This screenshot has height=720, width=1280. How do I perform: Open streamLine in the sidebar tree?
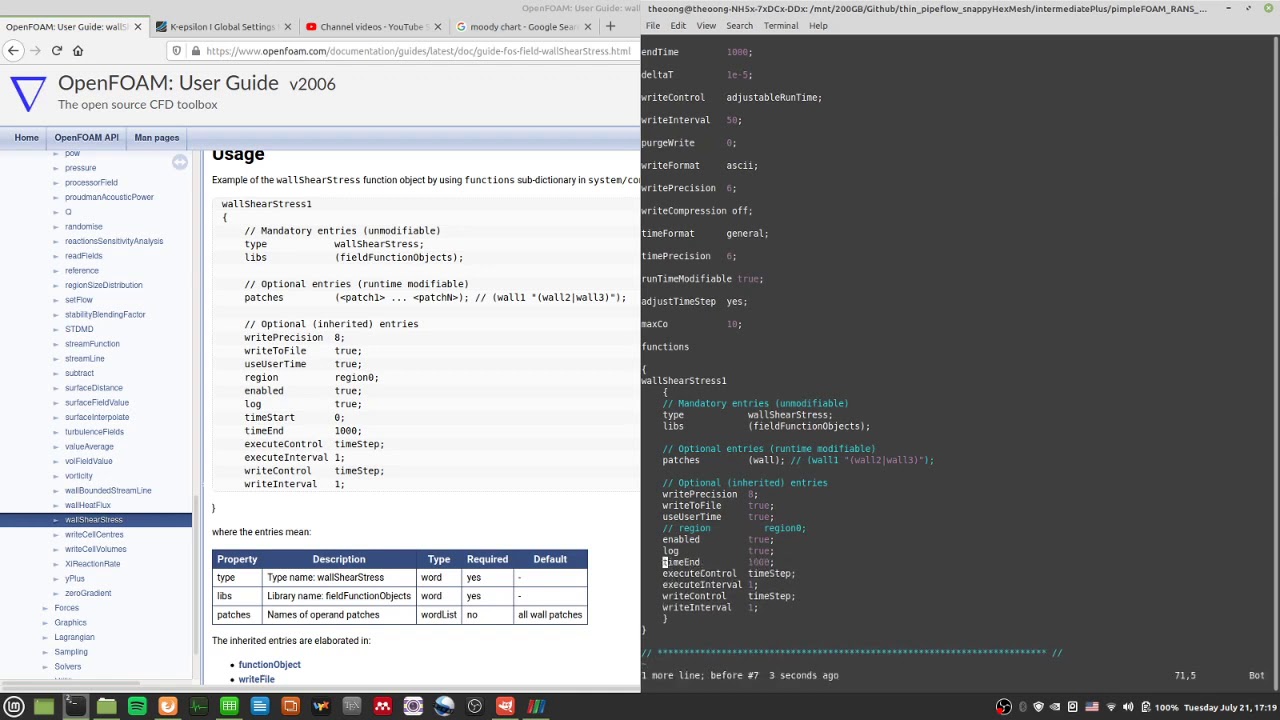tap(85, 359)
